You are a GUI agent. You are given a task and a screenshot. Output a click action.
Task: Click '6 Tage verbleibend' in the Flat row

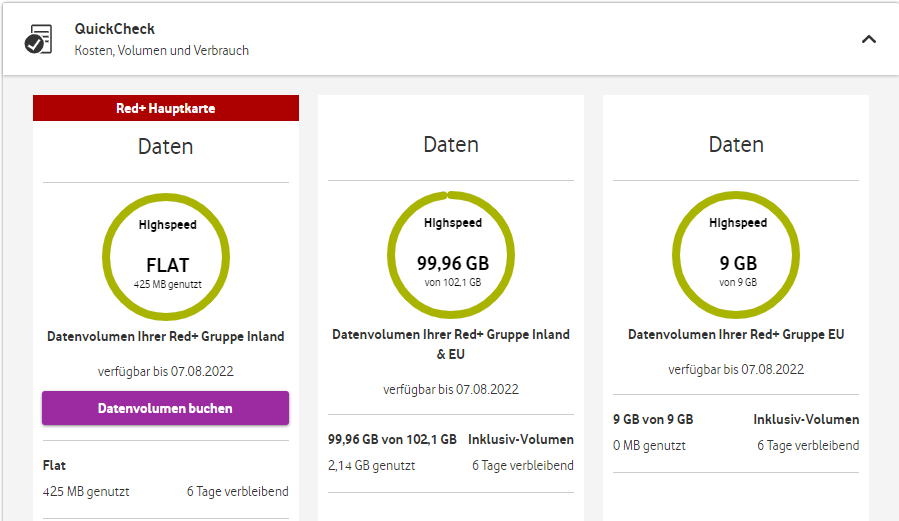pyautogui.click(x=237, y=491)
